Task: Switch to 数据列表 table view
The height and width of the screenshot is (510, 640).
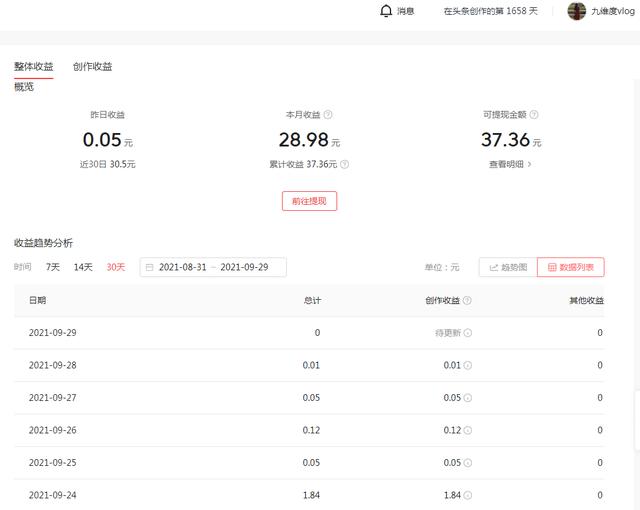Action: point(571,267)
